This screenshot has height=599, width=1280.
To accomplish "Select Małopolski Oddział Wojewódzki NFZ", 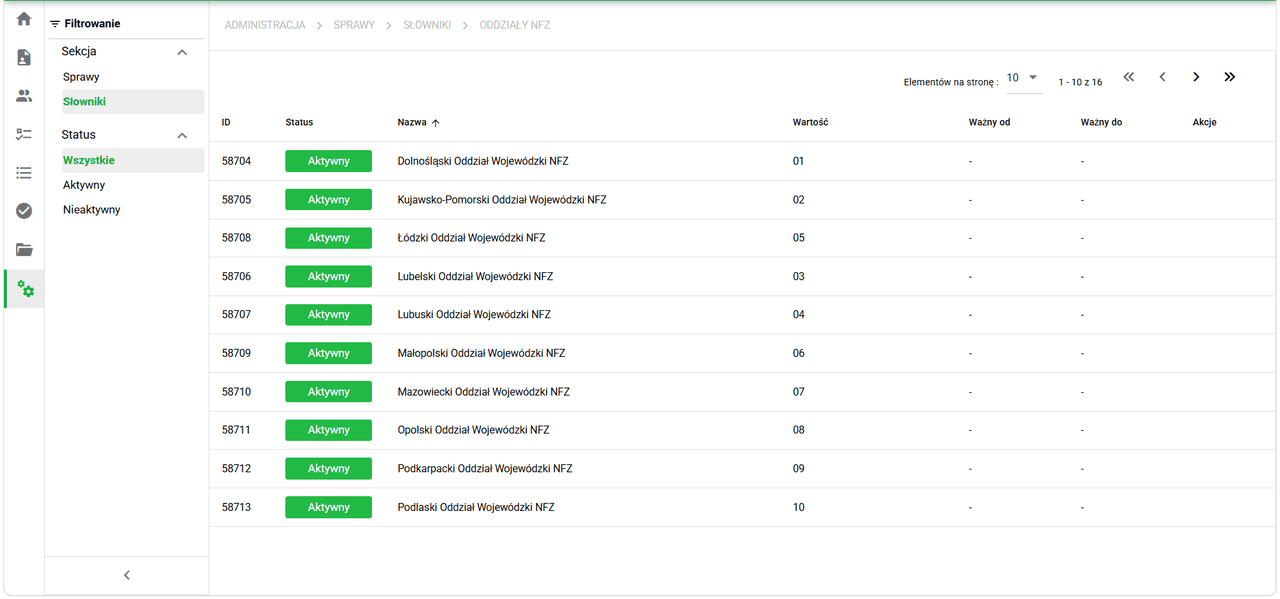I will (x=481, y=353).
